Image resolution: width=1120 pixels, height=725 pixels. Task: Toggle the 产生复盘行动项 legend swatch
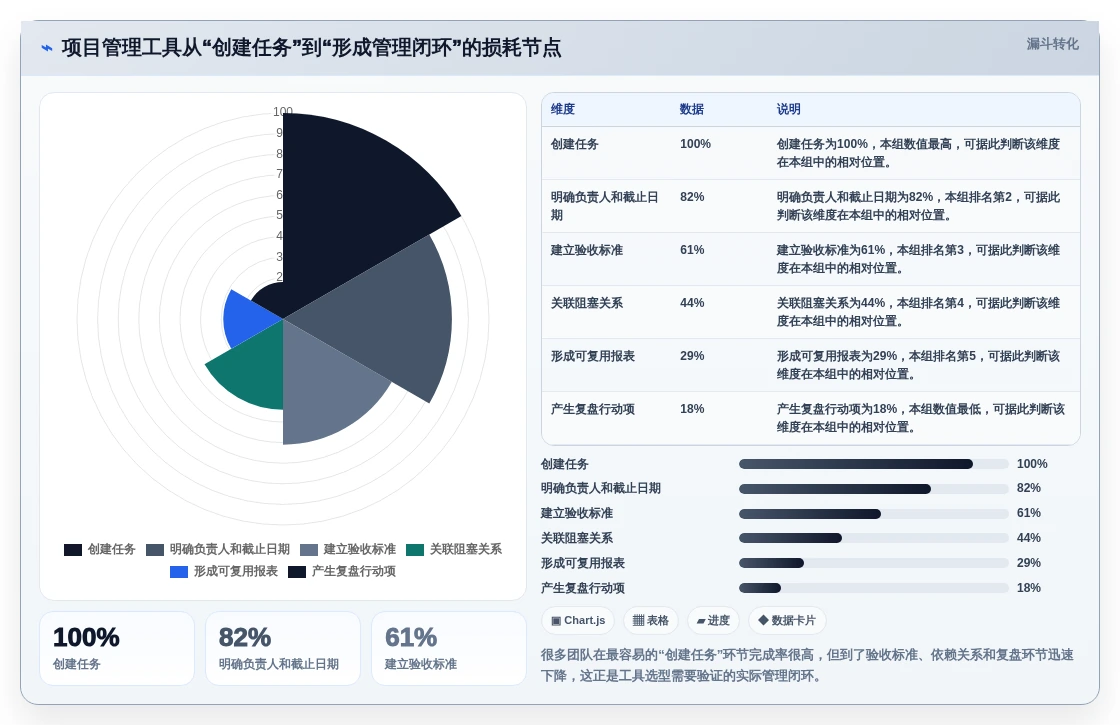click(x=297, y=571)
